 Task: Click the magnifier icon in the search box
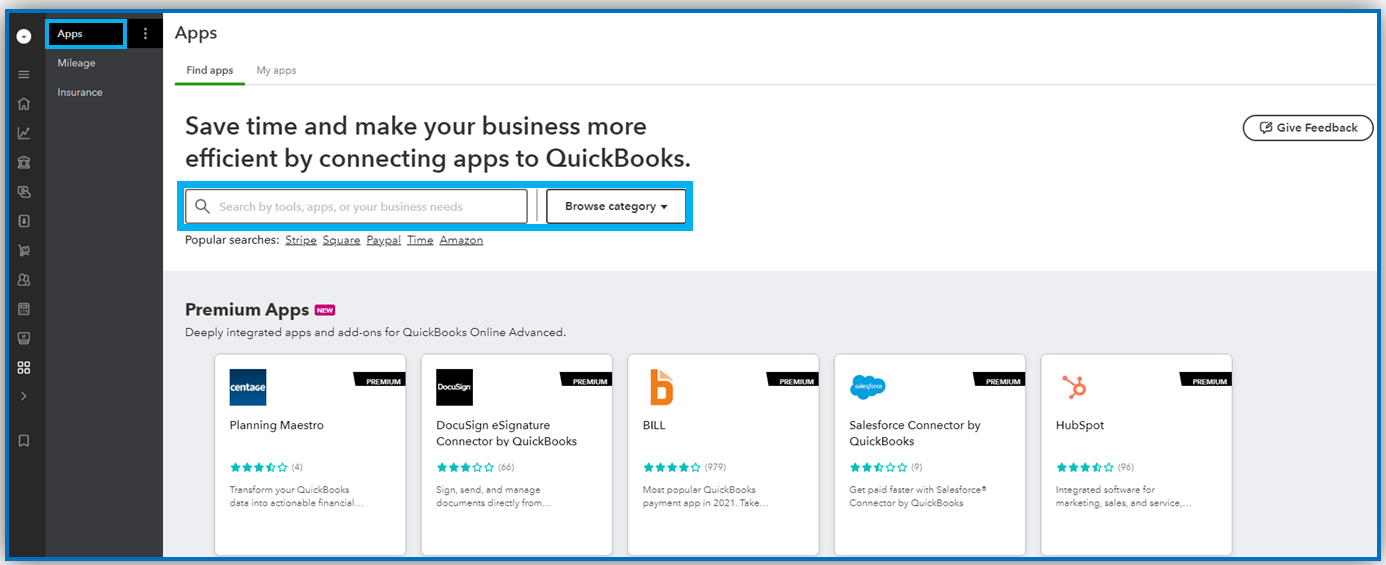point(203,206)
